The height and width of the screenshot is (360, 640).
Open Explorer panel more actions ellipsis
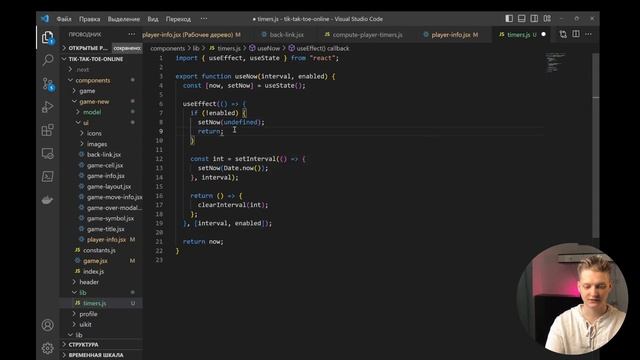[131, 34]
